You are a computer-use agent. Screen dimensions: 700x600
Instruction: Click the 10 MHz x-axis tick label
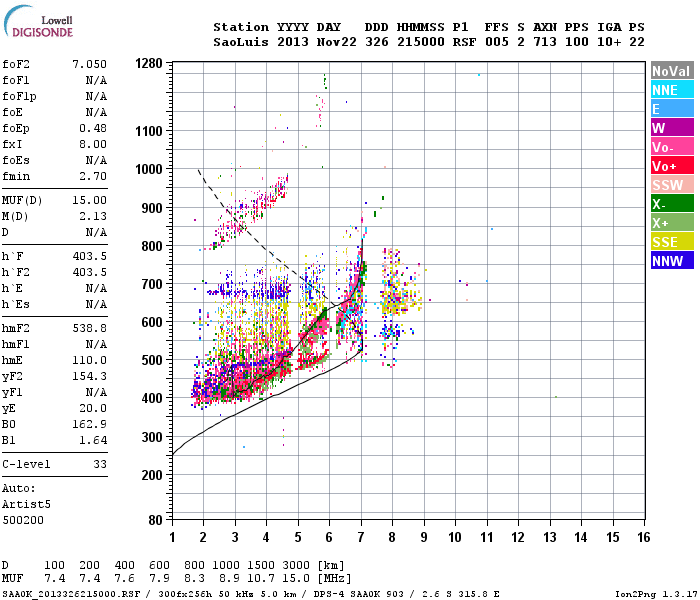click(454, 537)
